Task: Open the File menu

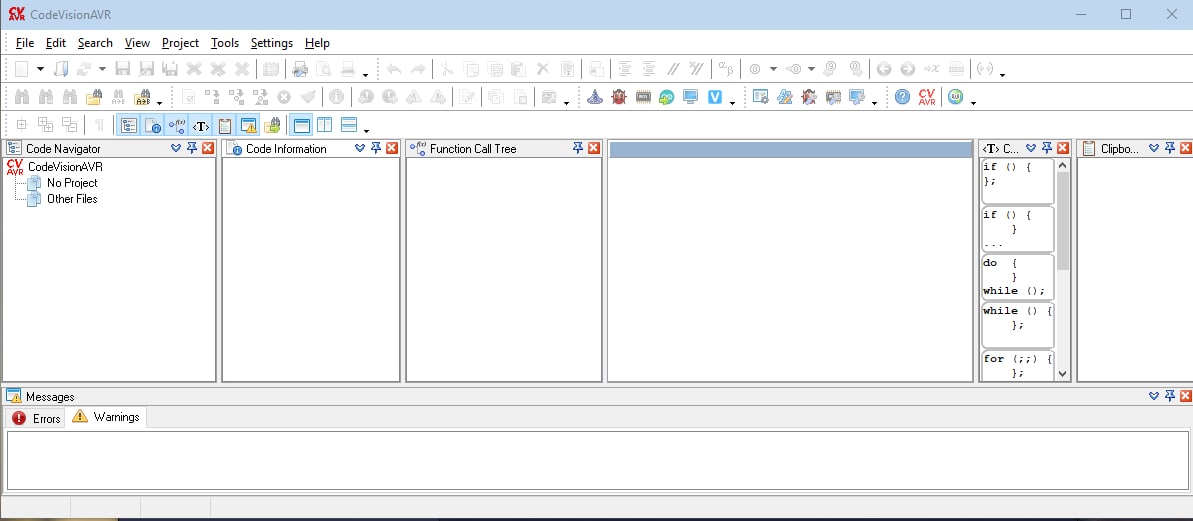Action: tap(24, 43)
